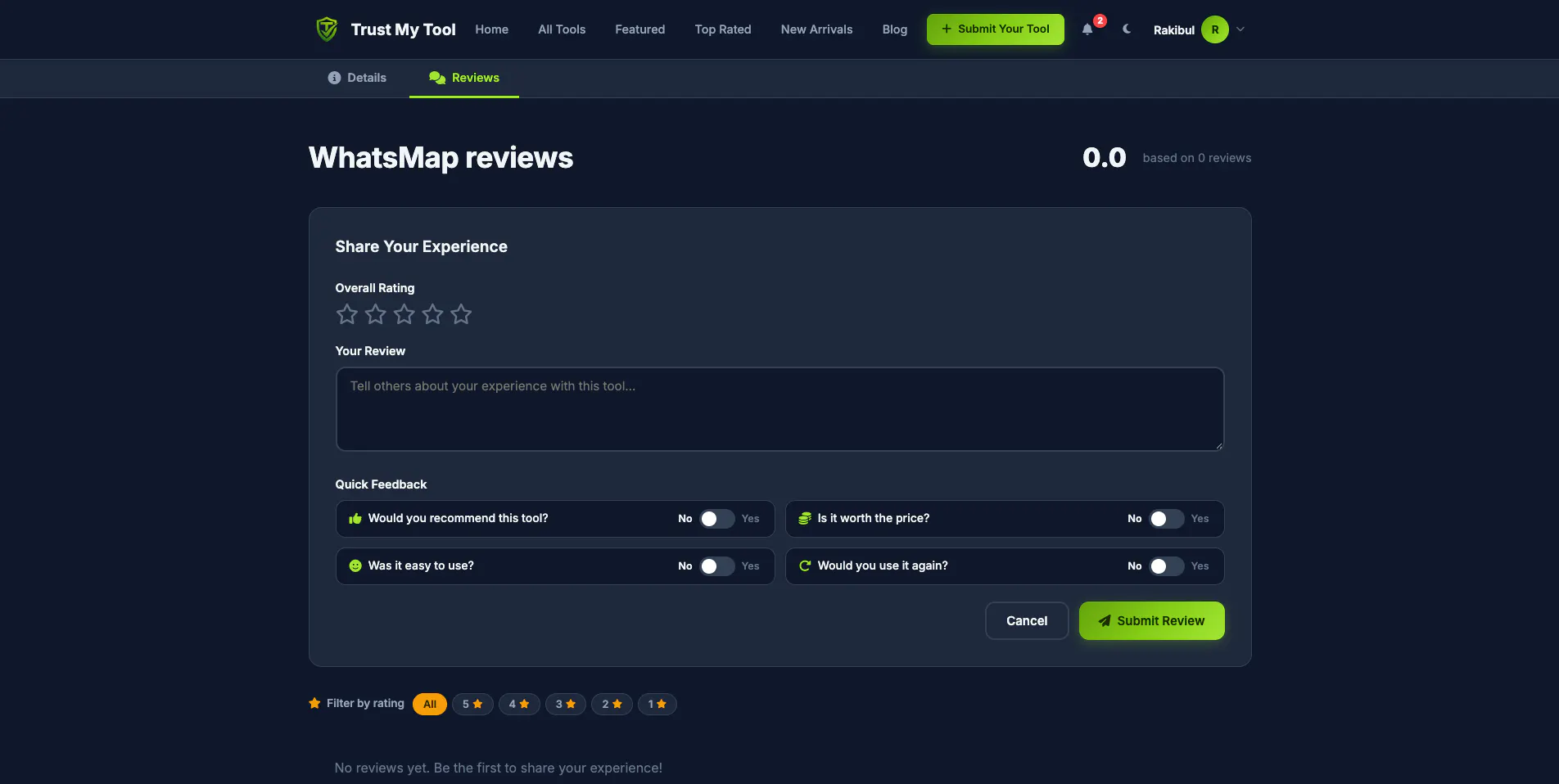Open Featured navigation link
The height and width of the screenshot is (784, 1559).
coord(640,29)
